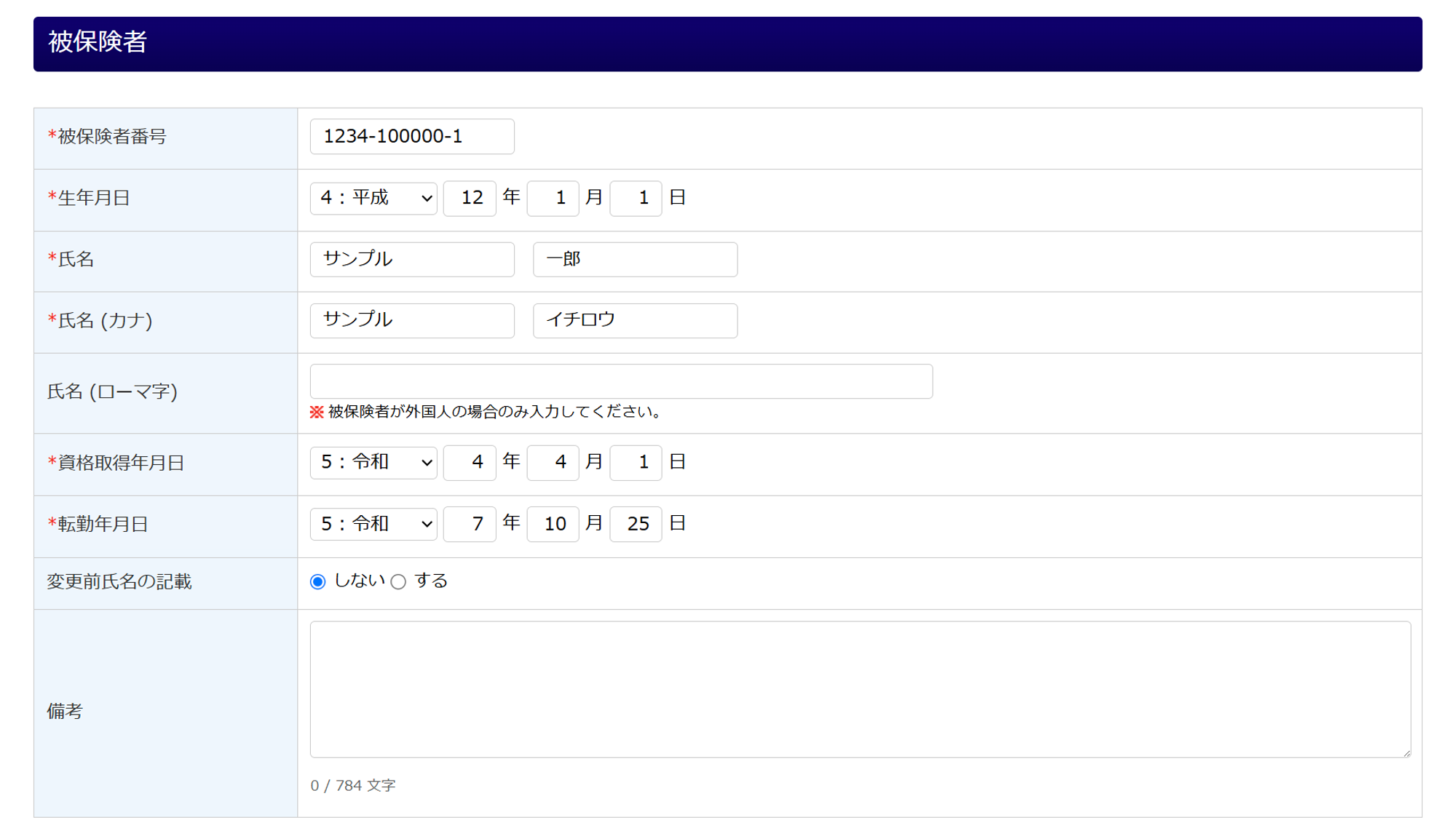Screen dimensions: 1456x836
Task: Click the birth year field showing 12
Action: point(470,198)
